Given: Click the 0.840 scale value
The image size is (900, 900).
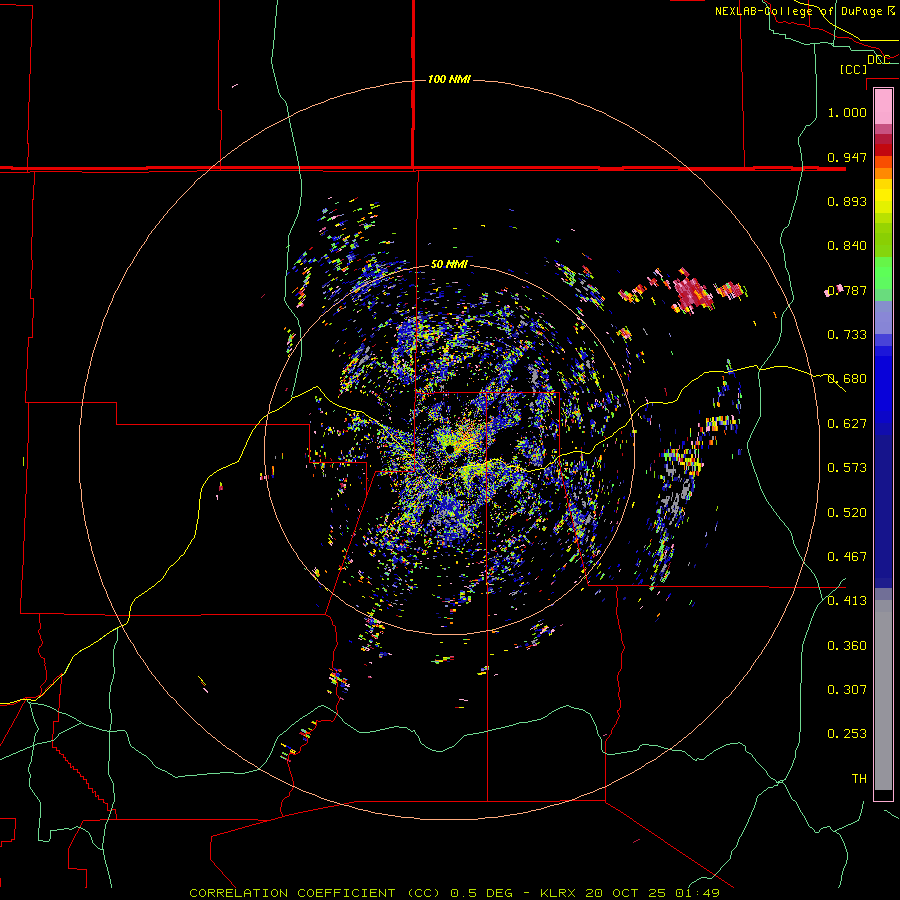Looking at the screenshot, I should pyautogui.click(x=847, y=245).
